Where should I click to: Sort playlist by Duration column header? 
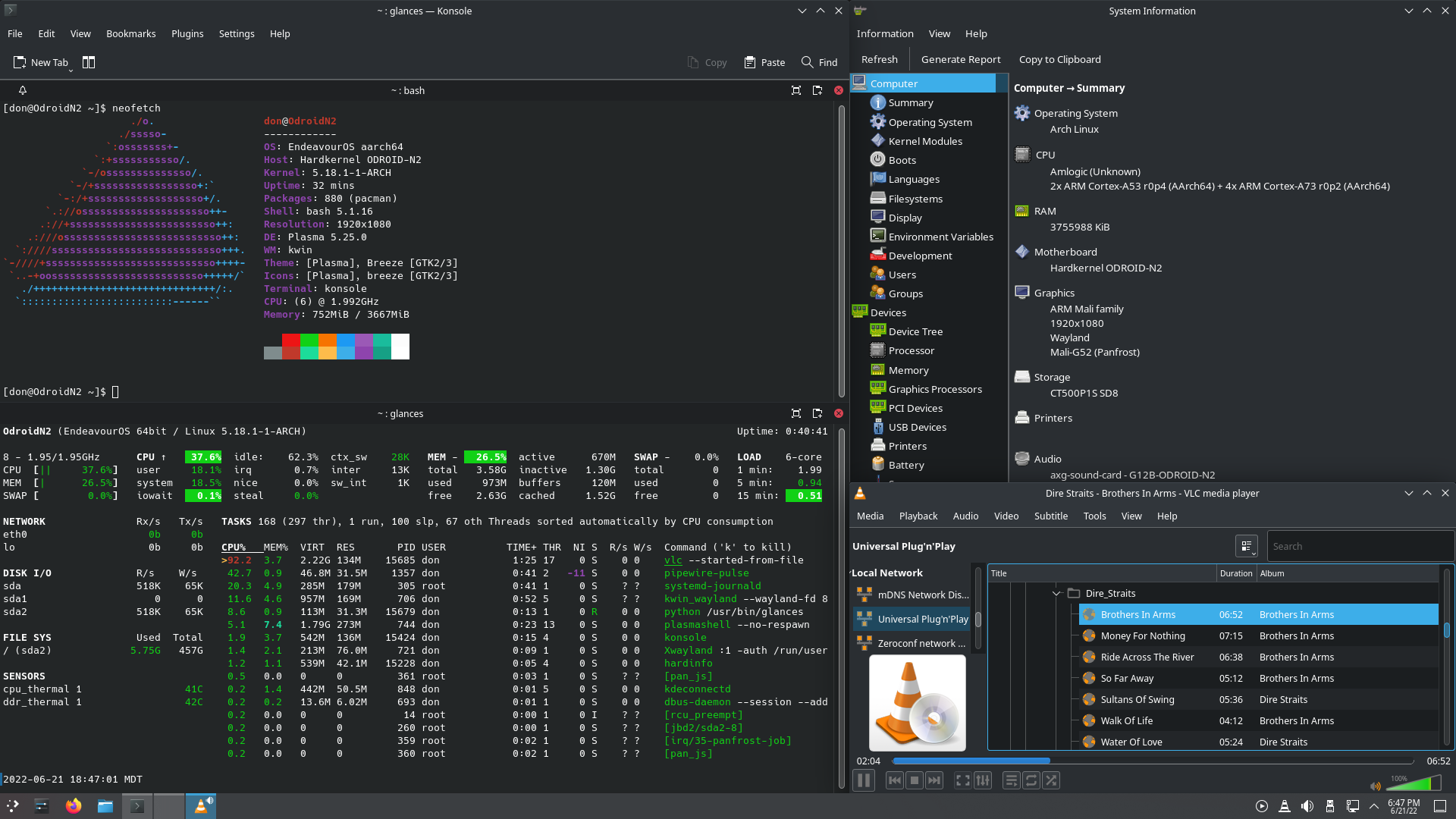[1236, 573]
